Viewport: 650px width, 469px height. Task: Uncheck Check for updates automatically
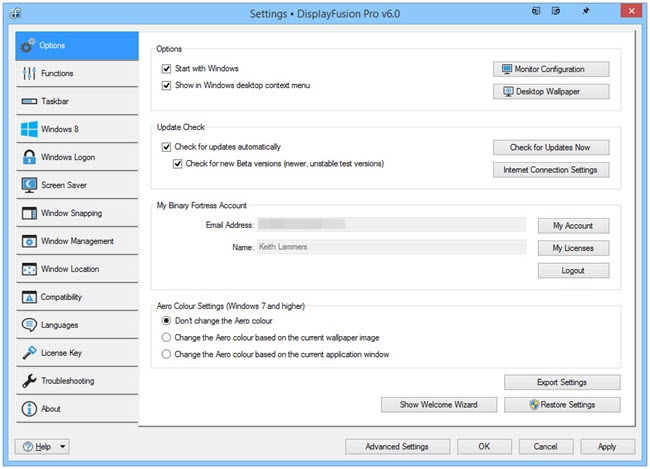point(166,147)
